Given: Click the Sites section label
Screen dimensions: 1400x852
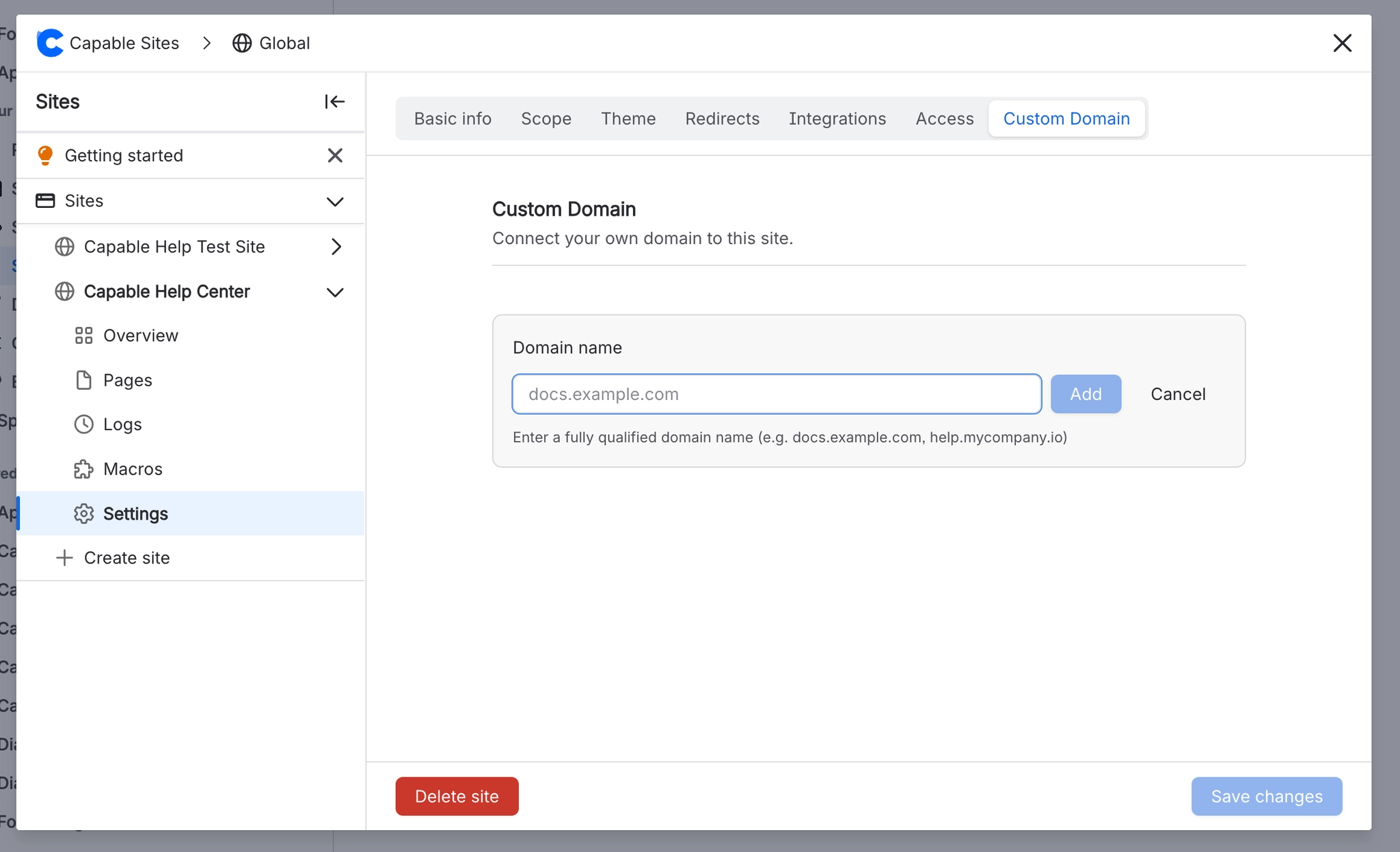Looking at the screenshot, I should 84,201.
